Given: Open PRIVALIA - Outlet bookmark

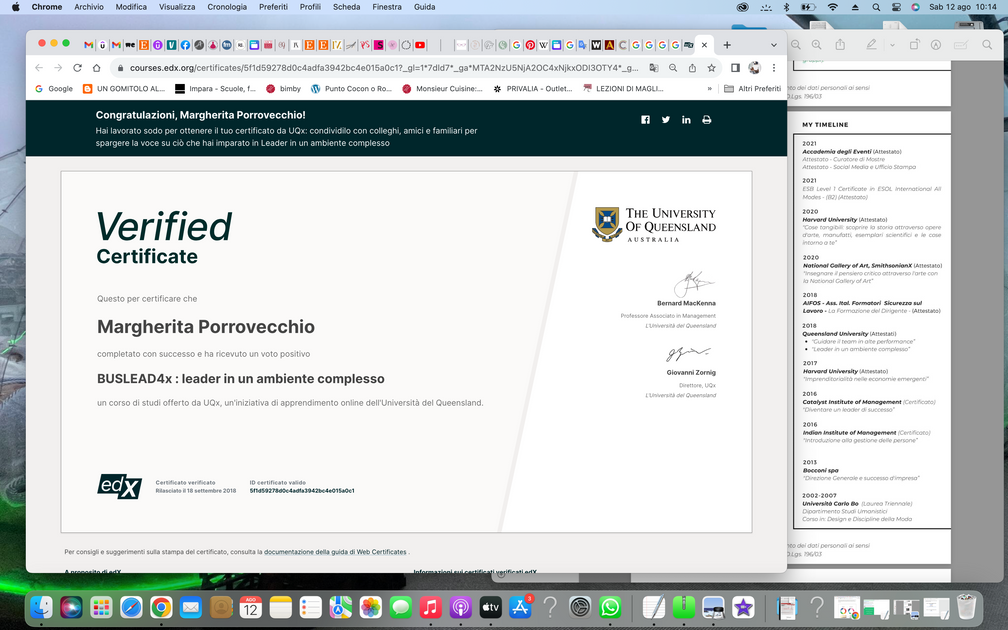Looking at the screenshot, I should tap(532, 89).
